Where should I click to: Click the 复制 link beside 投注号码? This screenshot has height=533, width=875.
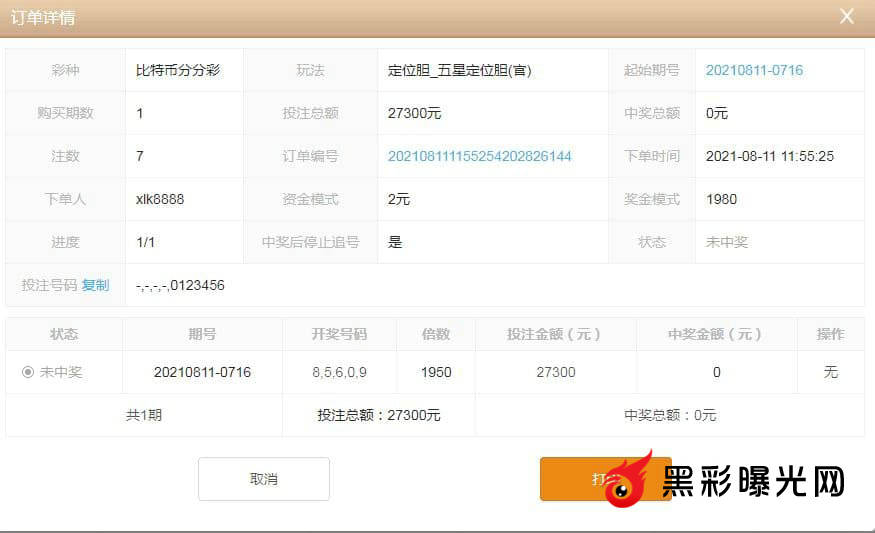coord(96,285)
